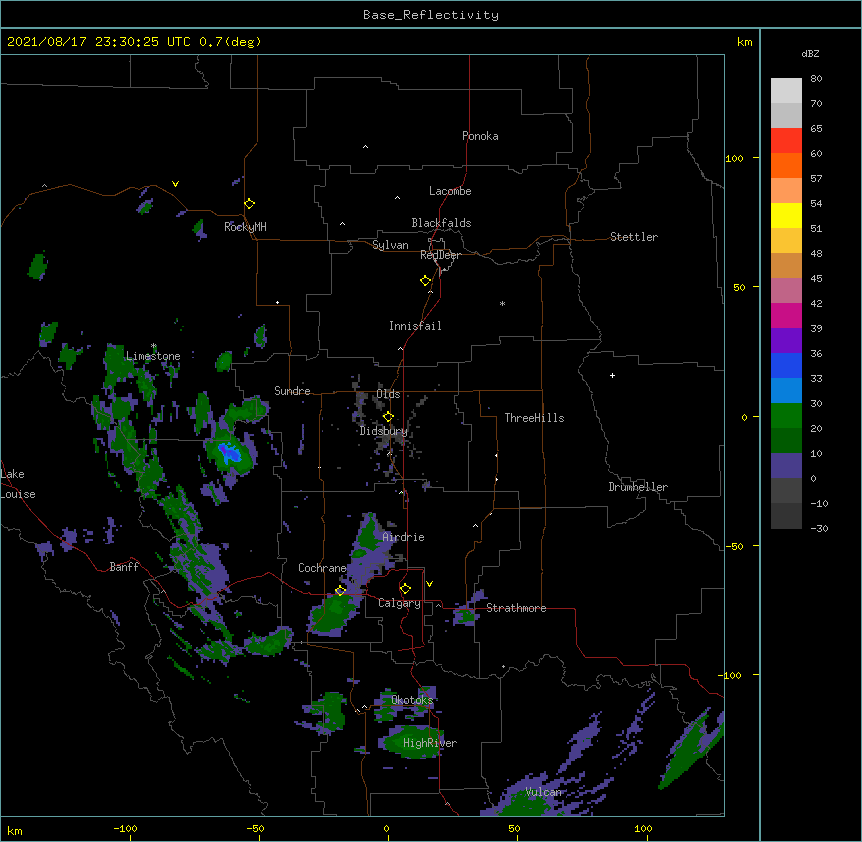
Task: Click the yellow diamond marker above Calgary
Action: click(x=405, y=589)
